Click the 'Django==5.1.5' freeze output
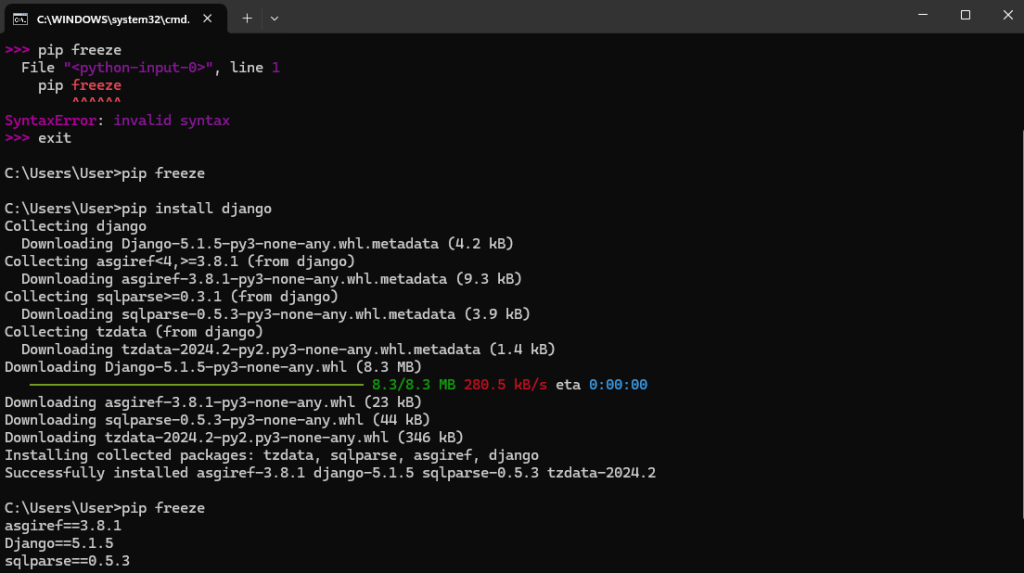1024x573 pixels. point(59,543)
